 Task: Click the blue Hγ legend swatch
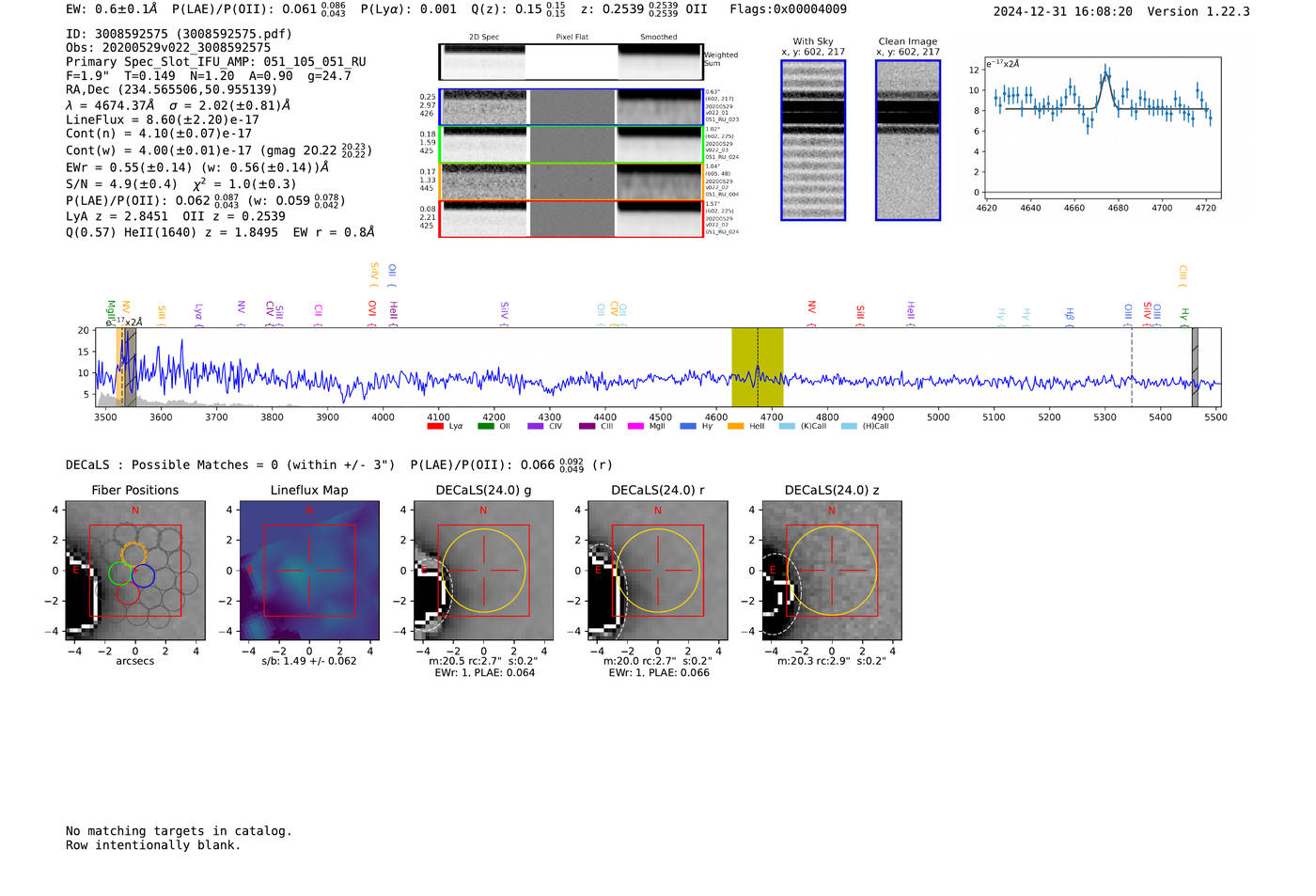pyautogui.click(x=688, y=426)
